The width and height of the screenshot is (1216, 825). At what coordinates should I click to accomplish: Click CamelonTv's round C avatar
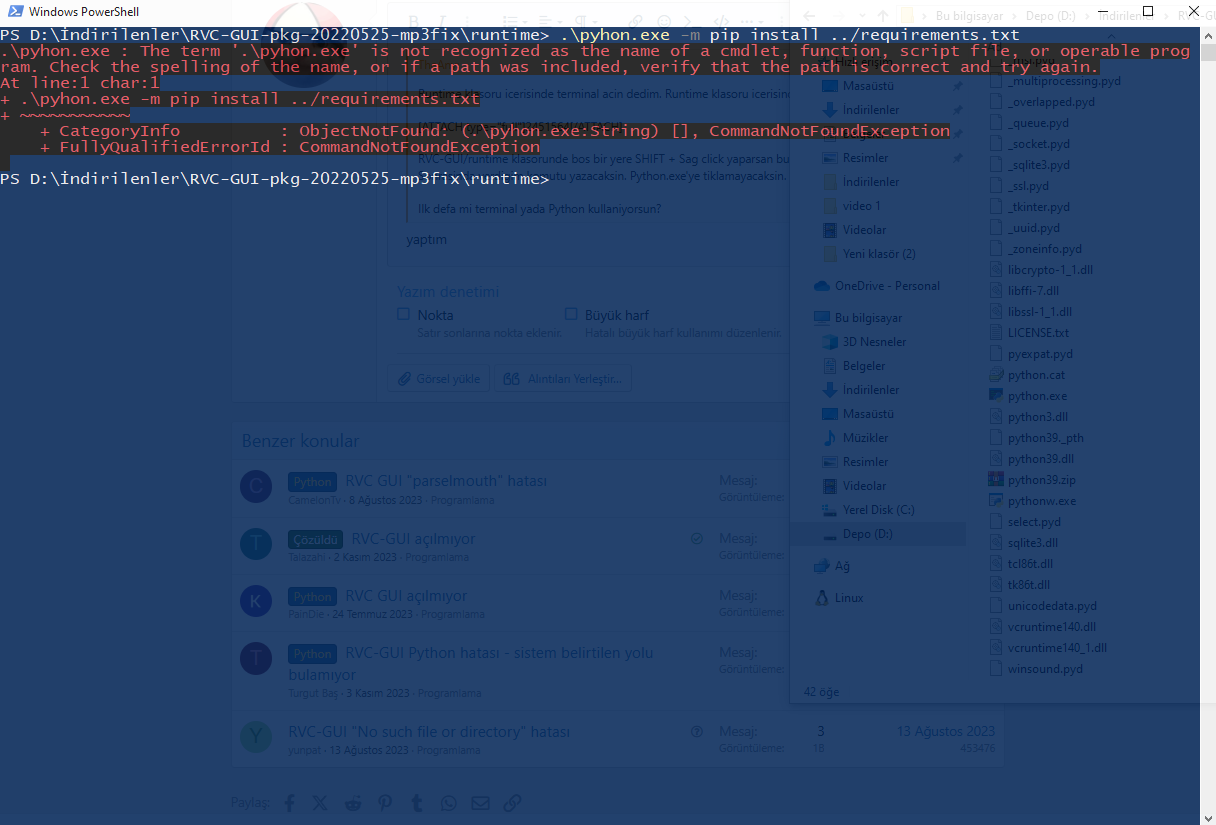coord(256,487)
